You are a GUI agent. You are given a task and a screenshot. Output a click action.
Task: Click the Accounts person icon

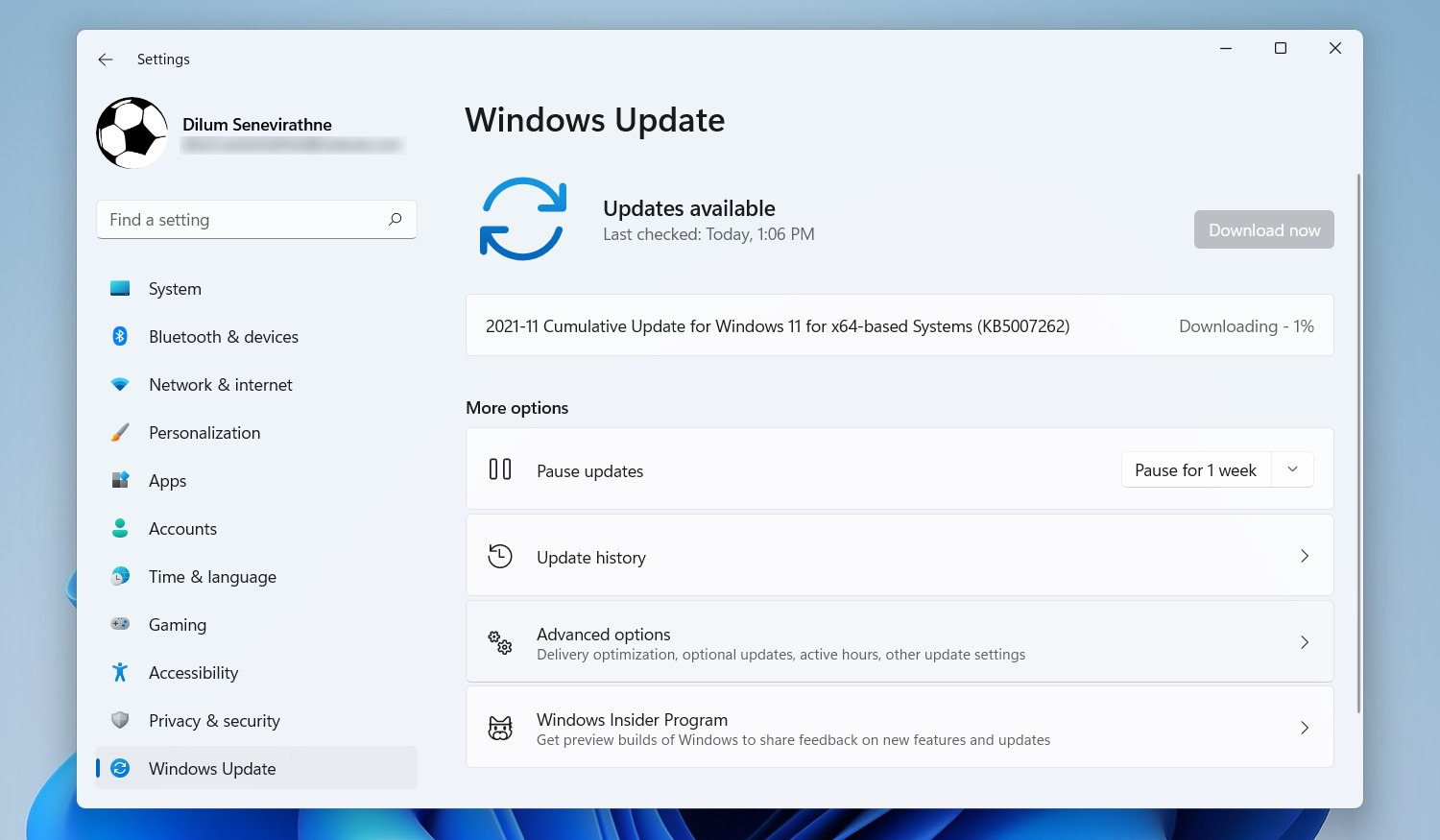(x=120, y=528)
